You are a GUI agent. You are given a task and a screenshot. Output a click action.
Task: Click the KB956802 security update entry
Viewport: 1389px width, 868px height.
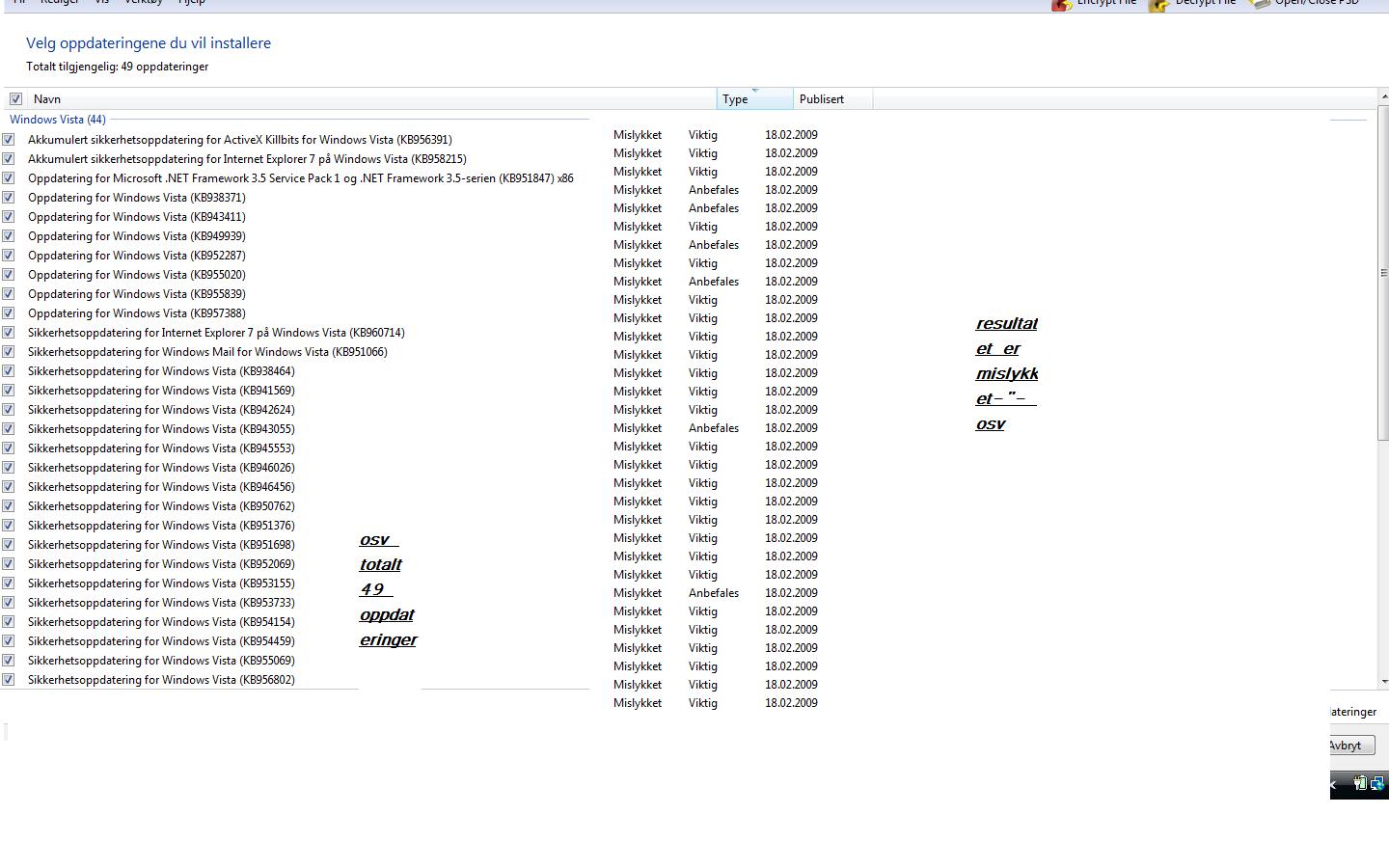pos(161,679)
